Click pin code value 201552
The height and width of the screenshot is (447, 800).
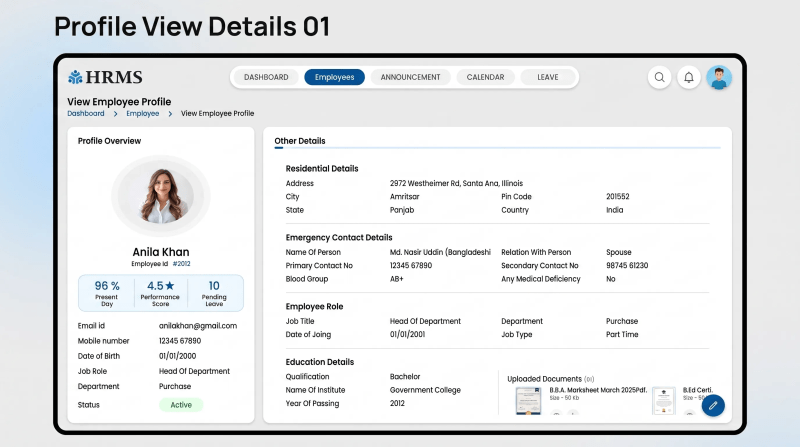617,196
